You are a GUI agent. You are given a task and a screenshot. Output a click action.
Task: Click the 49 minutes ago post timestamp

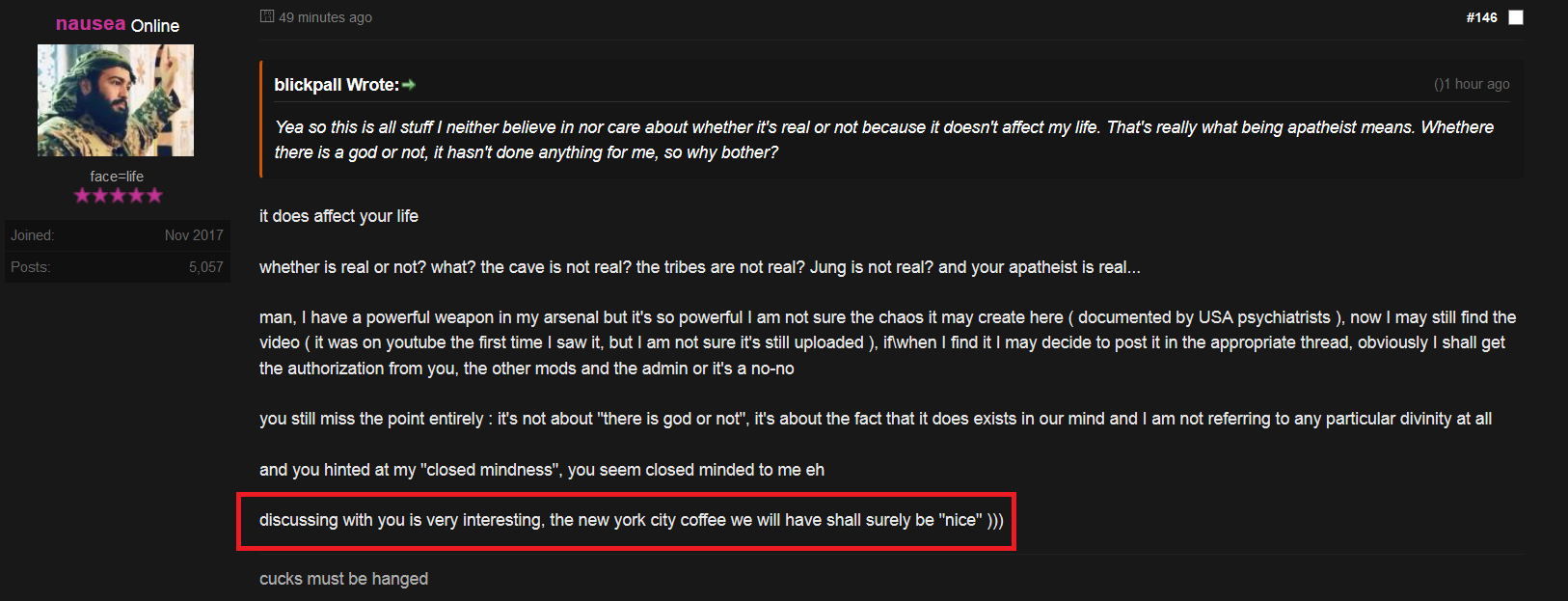(325, 17)
